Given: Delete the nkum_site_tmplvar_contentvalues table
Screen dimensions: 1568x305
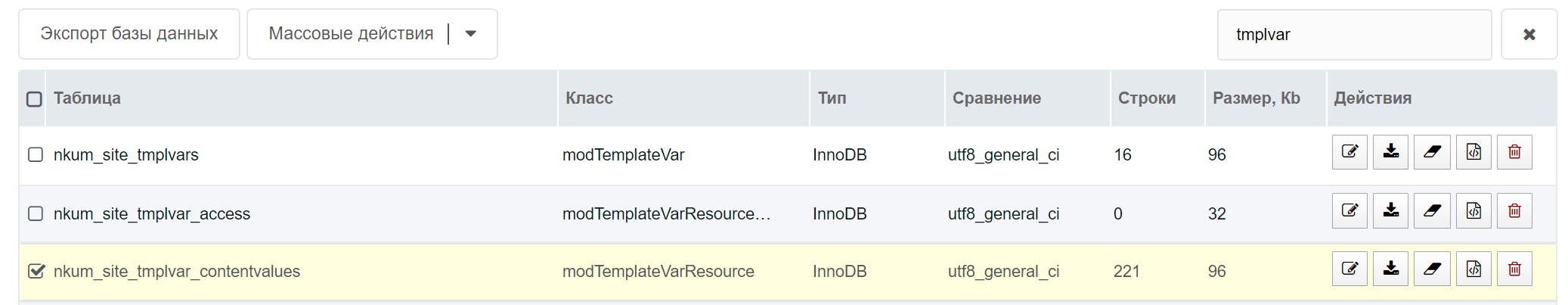Looking at the screenshot, I should point(1514,269).
